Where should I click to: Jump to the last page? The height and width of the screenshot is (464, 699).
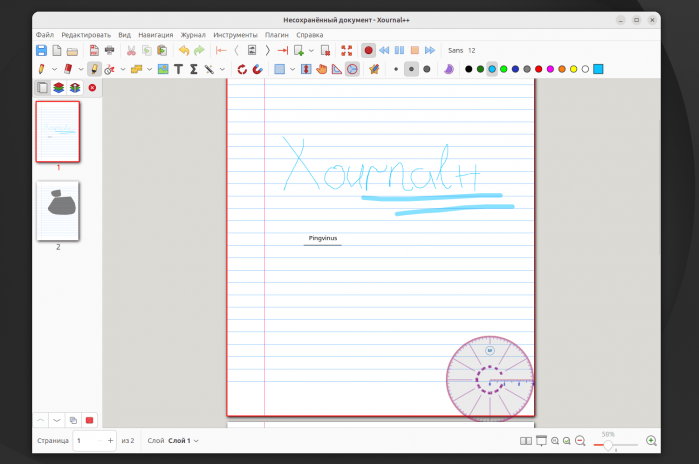point(283,50)
